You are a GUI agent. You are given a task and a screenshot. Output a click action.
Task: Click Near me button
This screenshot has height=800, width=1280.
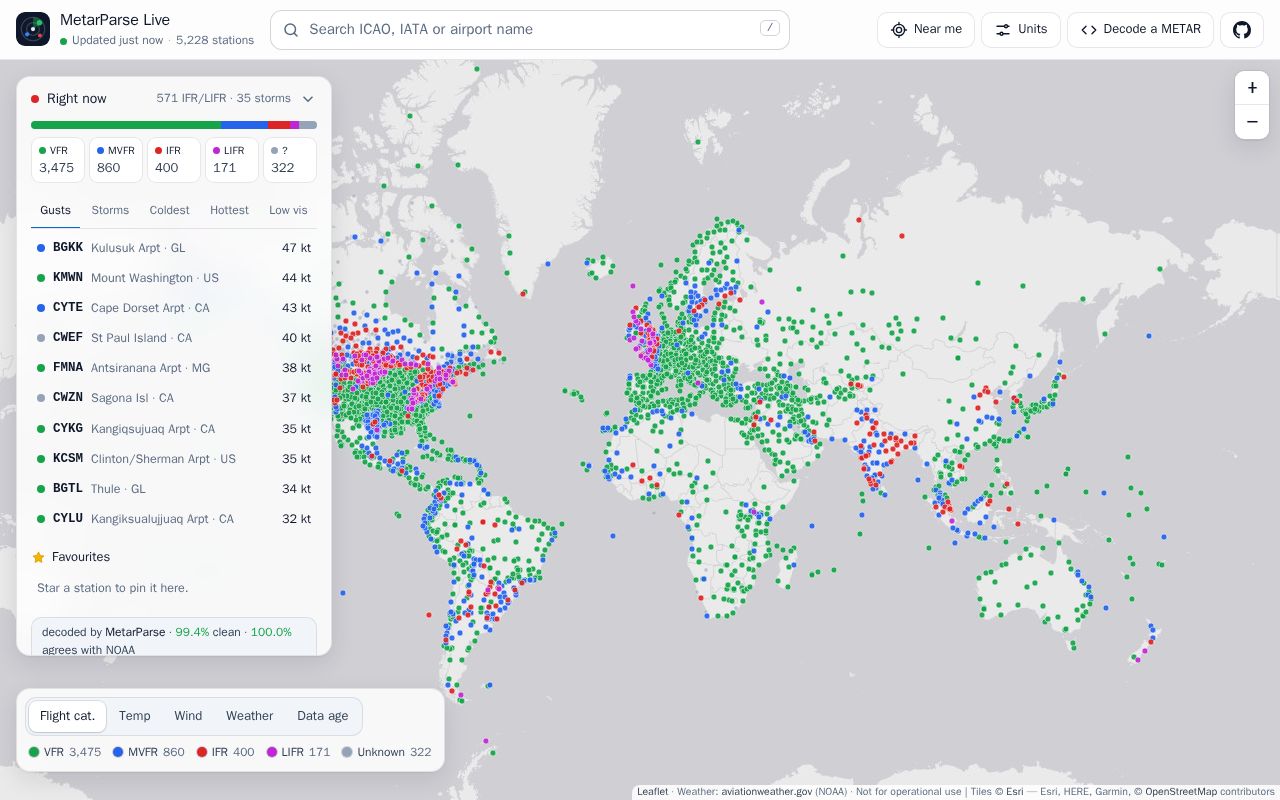click(x=926, y=30)
